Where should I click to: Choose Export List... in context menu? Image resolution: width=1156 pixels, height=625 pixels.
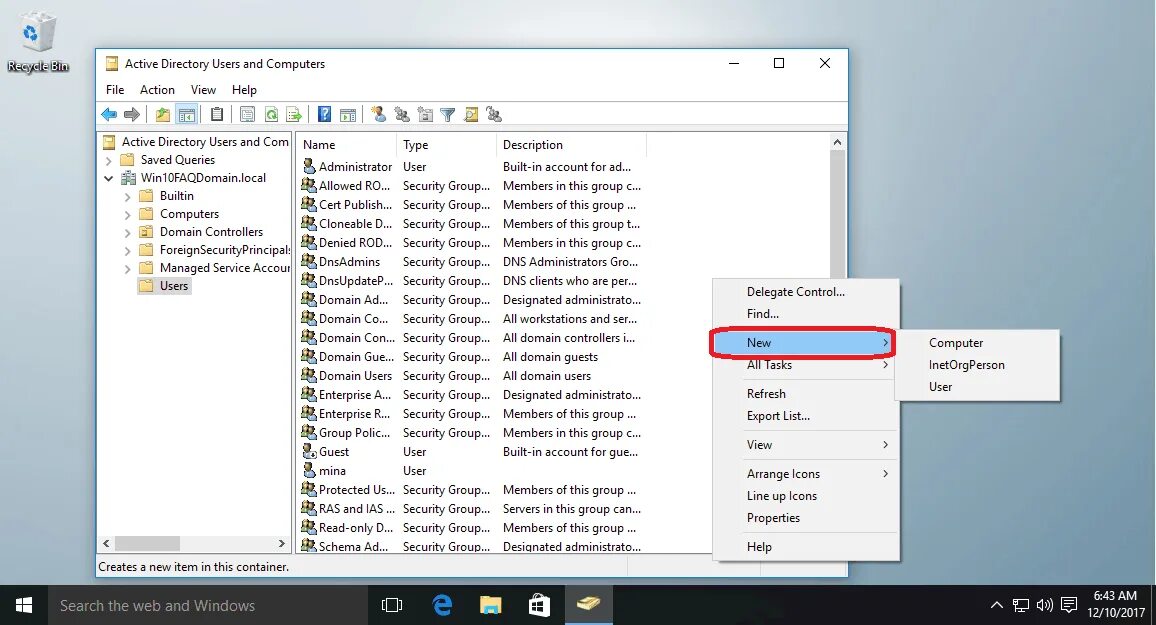[x=806, y=416]
